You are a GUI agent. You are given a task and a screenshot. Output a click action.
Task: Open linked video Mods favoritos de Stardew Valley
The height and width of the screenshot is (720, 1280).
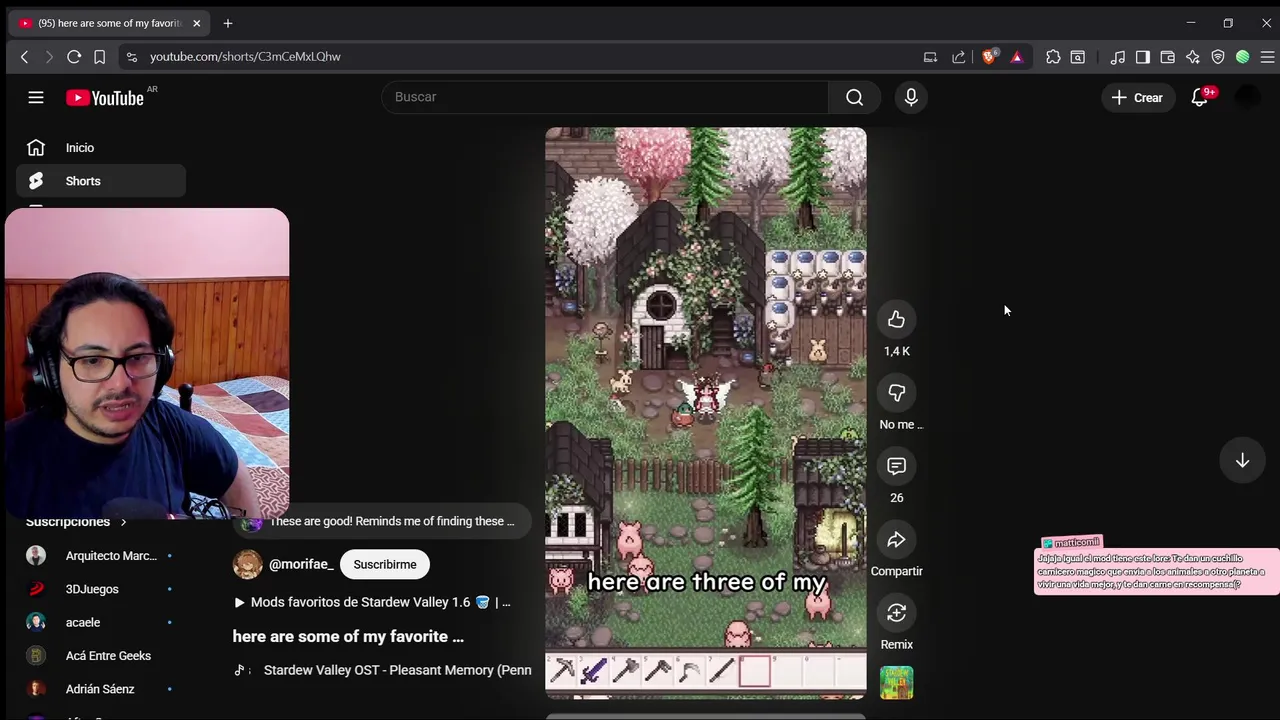372,602
